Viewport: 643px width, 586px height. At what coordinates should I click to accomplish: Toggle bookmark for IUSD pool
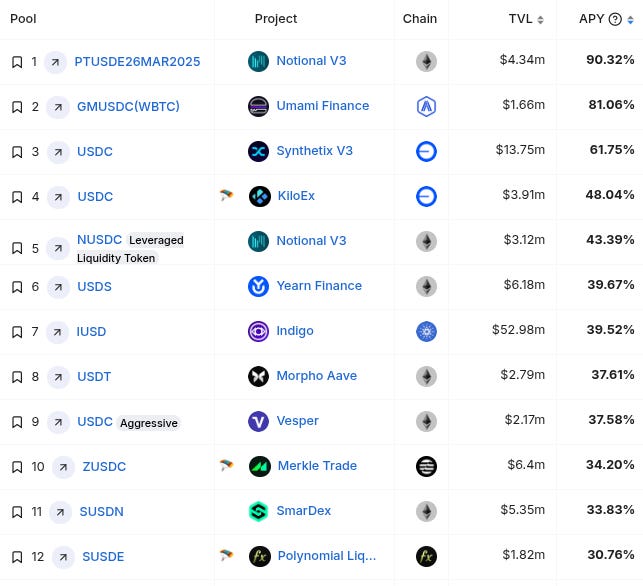(x=17, y=332)
